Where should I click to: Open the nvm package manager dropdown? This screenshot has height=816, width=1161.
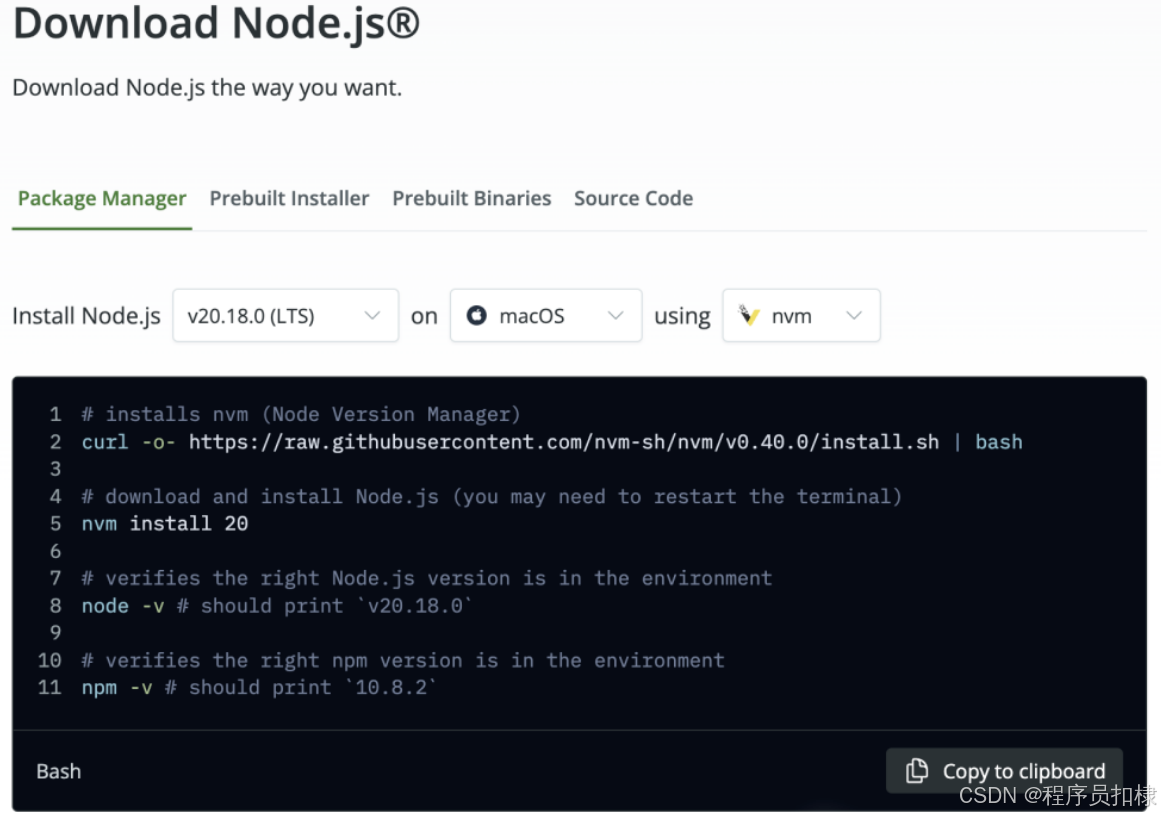[801, 315]
